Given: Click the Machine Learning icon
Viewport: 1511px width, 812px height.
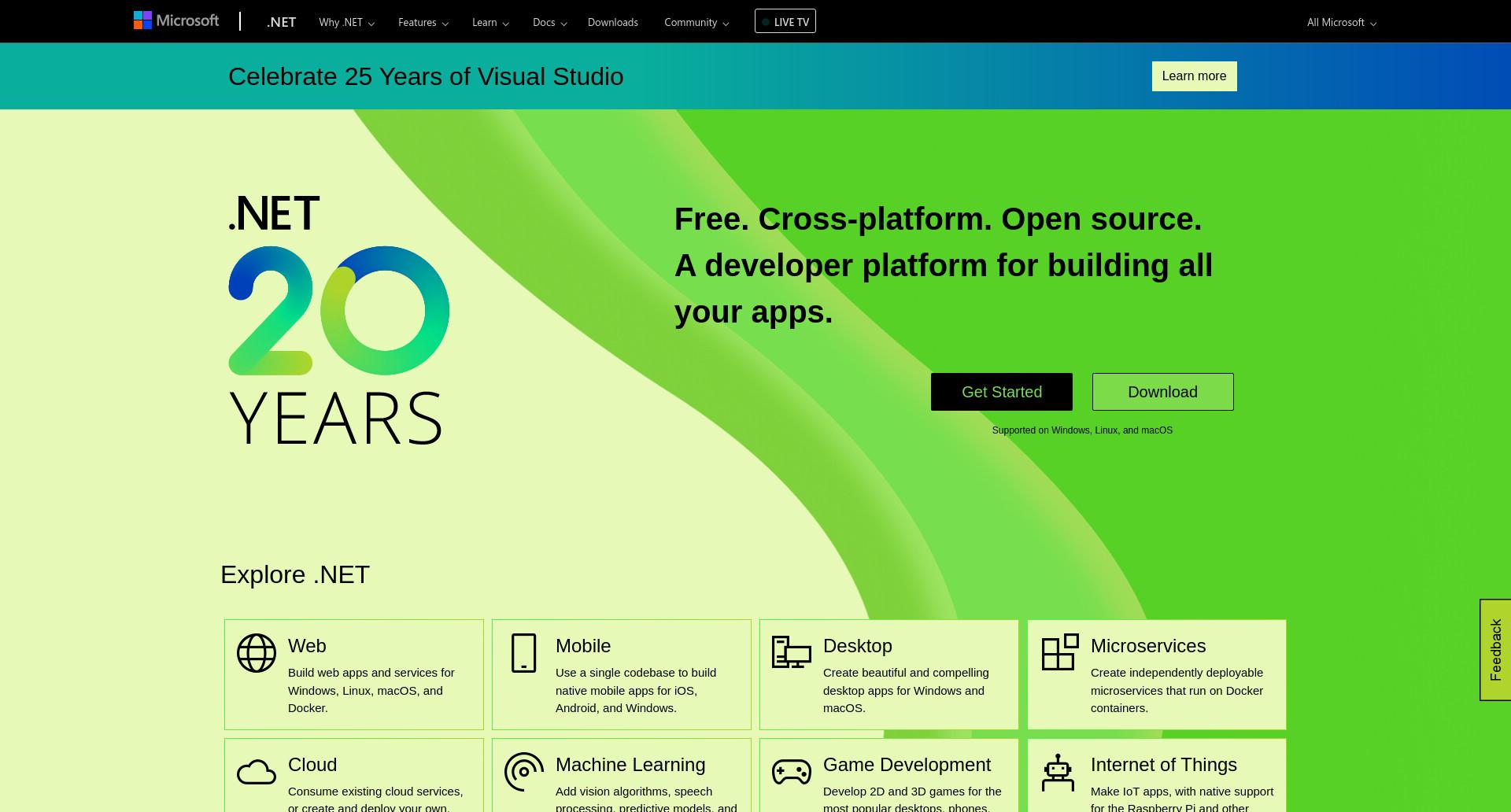Looking at the screenshot, I should coord(524,772).
